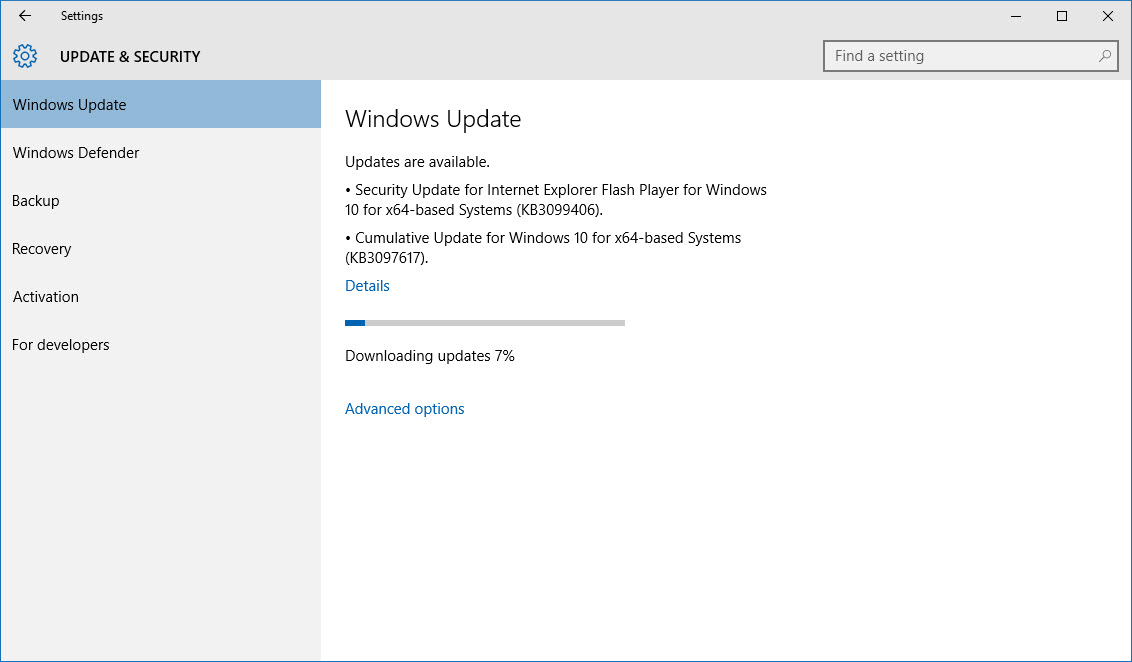This screenshot has width=1132, height=662.
Task: Click the download progress bar
Action: pos(484,323)
